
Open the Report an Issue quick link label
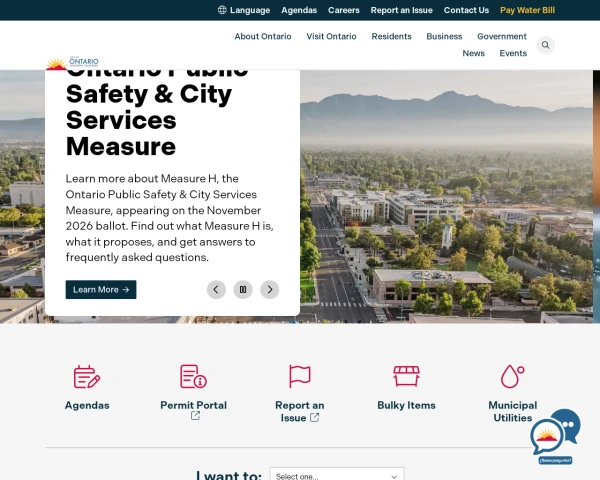click(300, 411)
